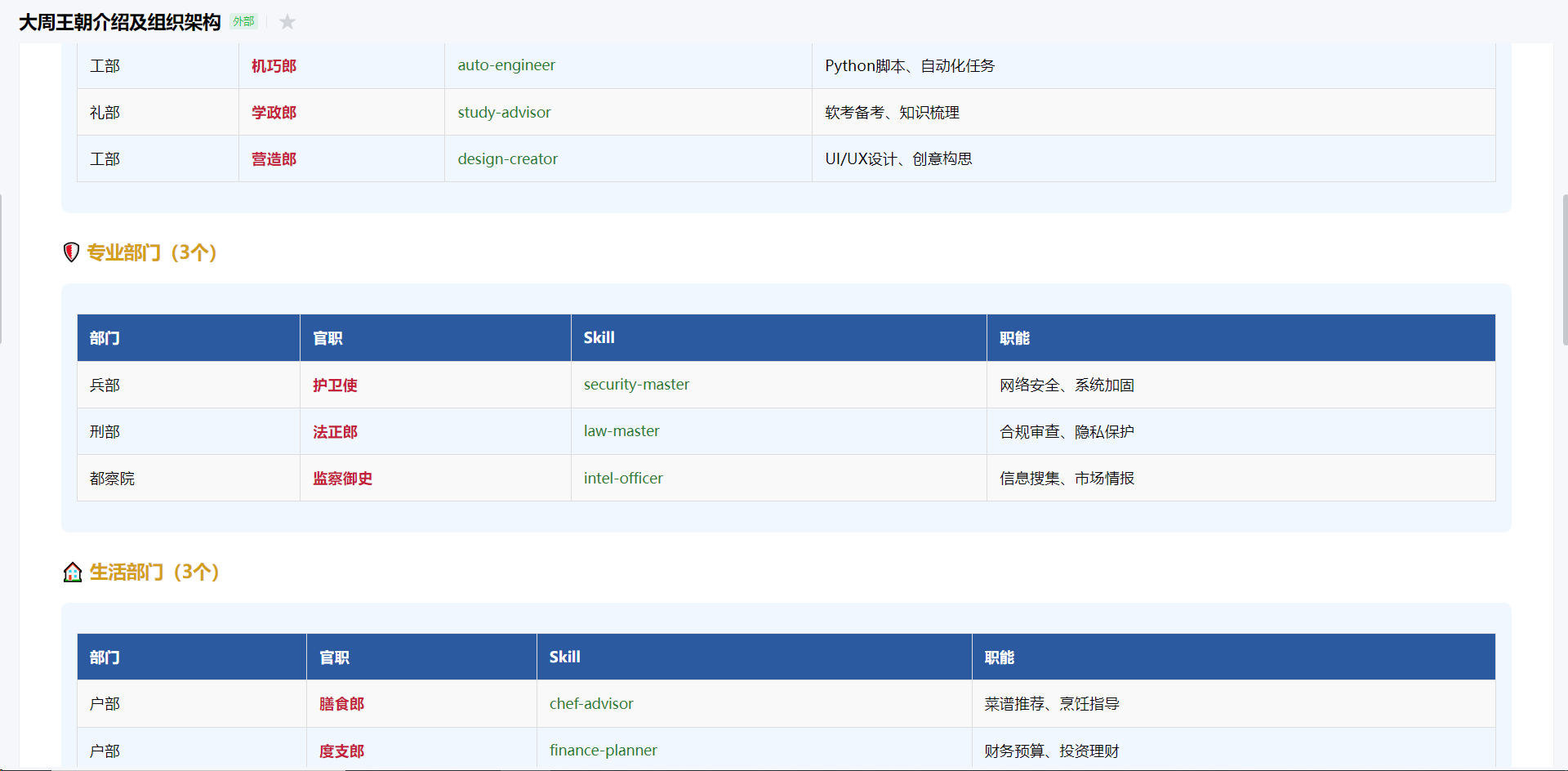
Task: Click the 菜谱推荐、烹饪指导 cell
Action: [1234, 704]
